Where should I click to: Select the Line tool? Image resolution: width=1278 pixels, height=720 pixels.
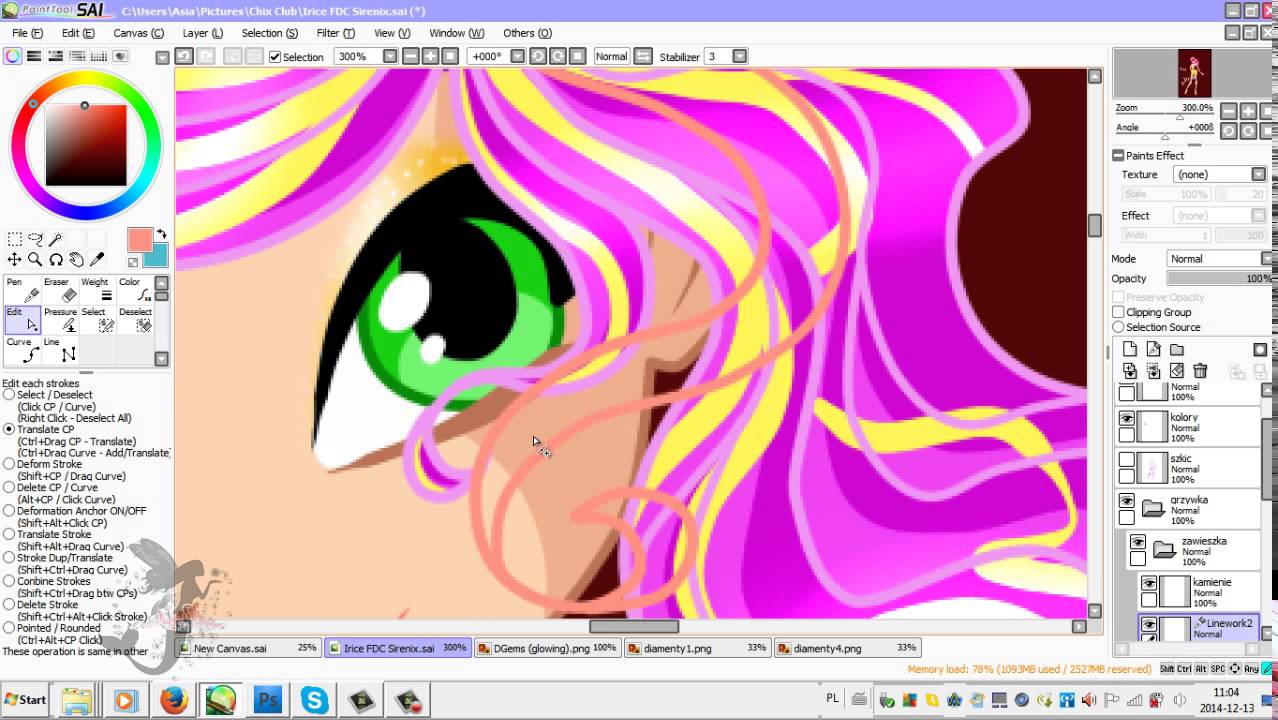(60, 350)
